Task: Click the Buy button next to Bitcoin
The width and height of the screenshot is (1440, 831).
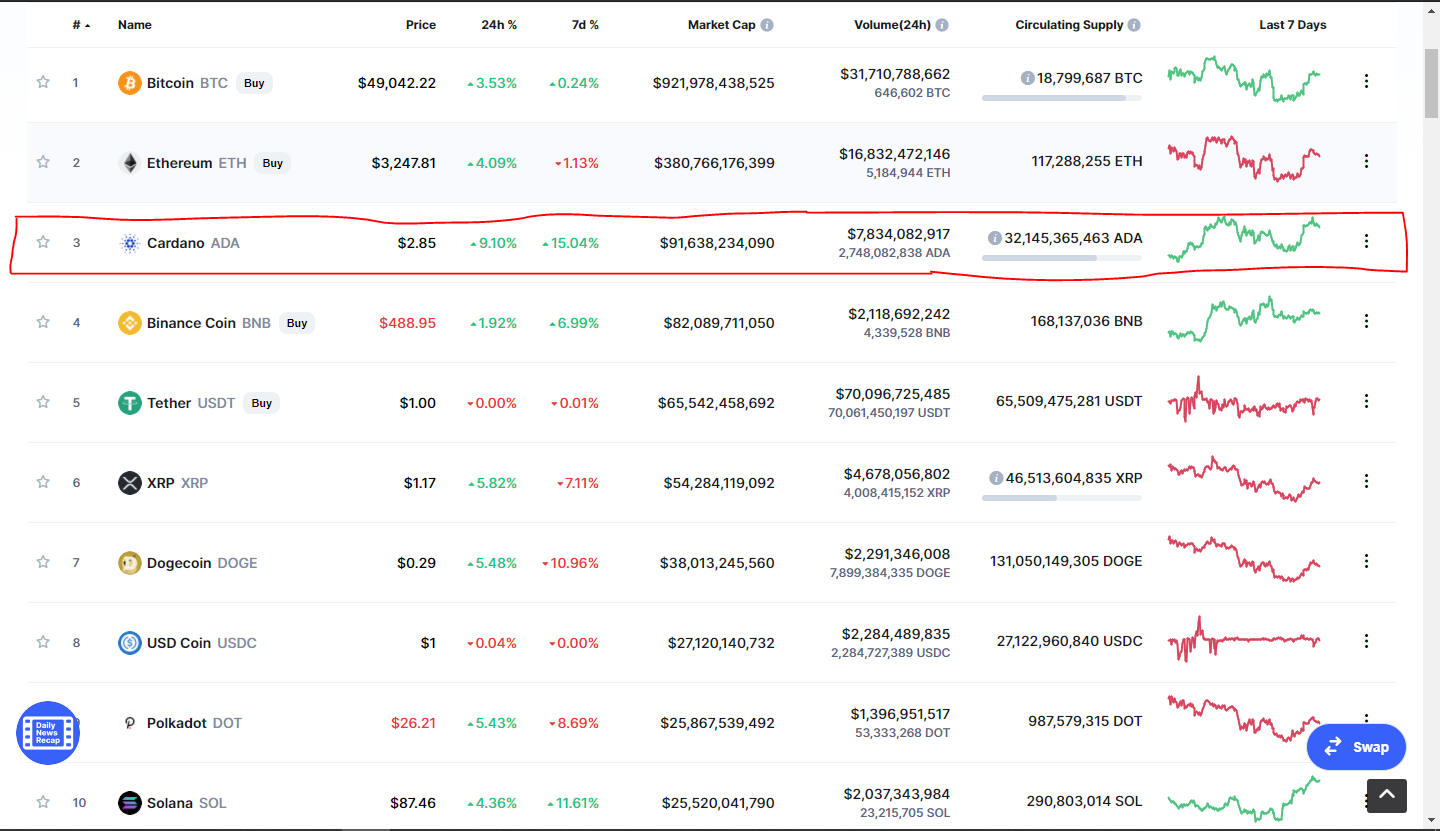Action: click(254, 83)
